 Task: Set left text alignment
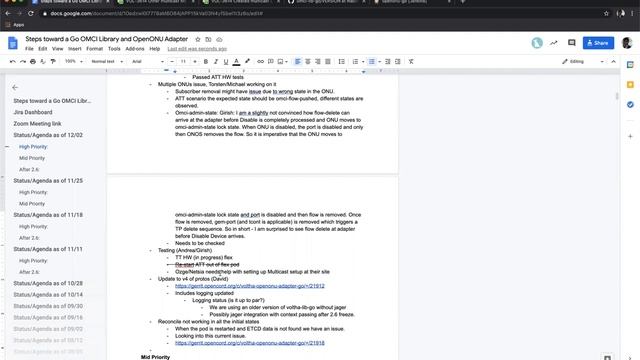[x=298, y=62]
